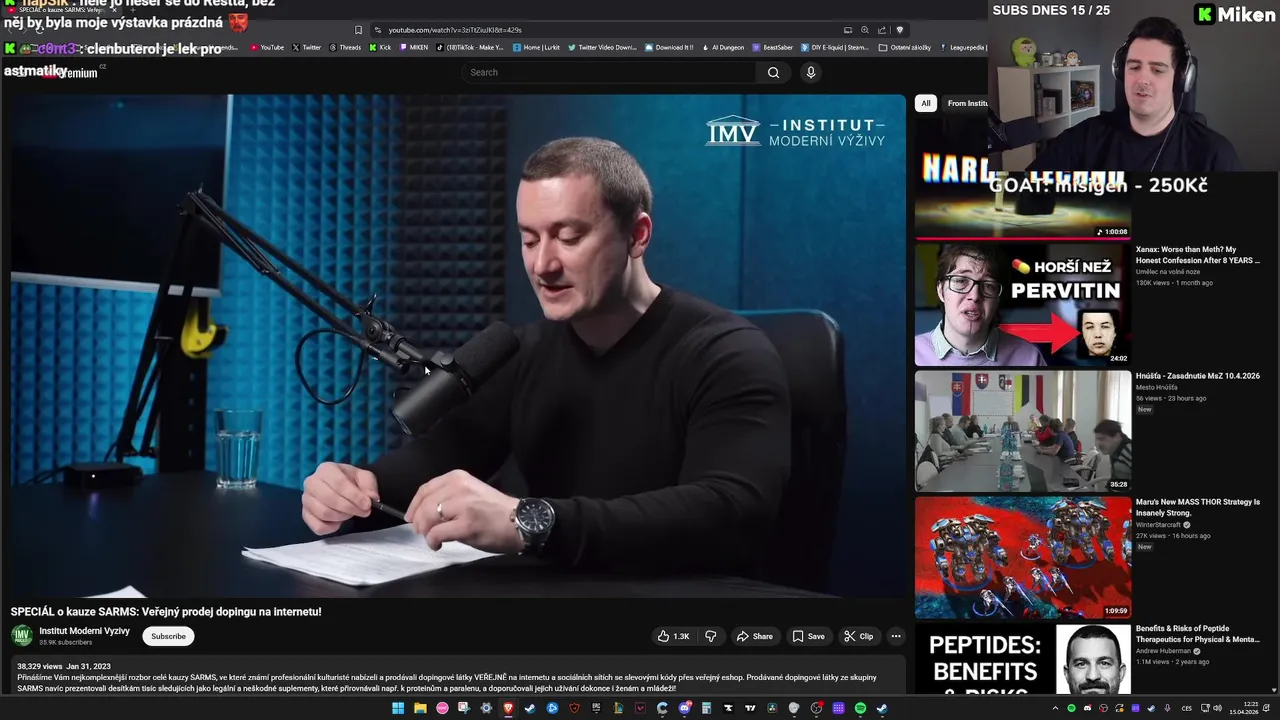Open the Windows Start menu
The height and width of the screenshot is (720, 1280).
(x=398, y=708)
